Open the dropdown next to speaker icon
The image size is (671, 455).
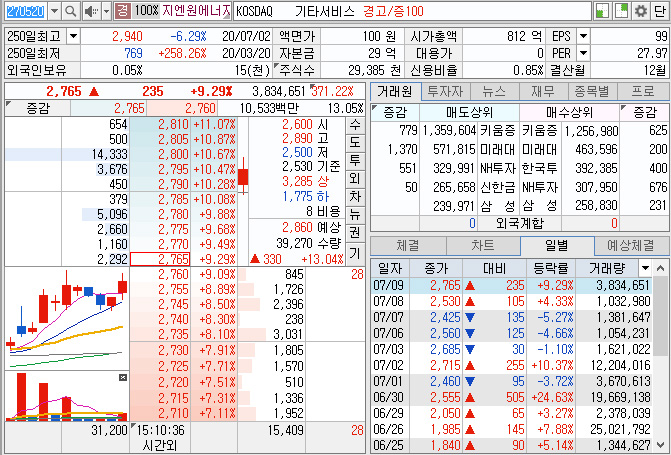[x=107, y=11]
